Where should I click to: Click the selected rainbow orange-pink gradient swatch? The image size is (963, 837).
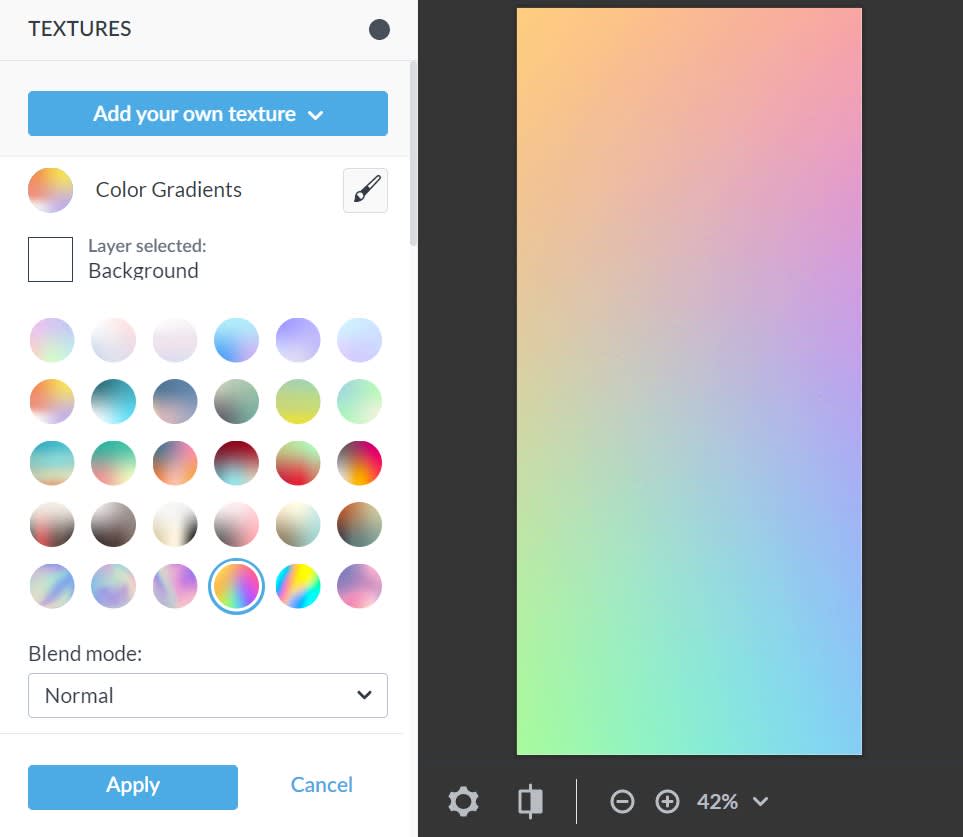[236, 586]
